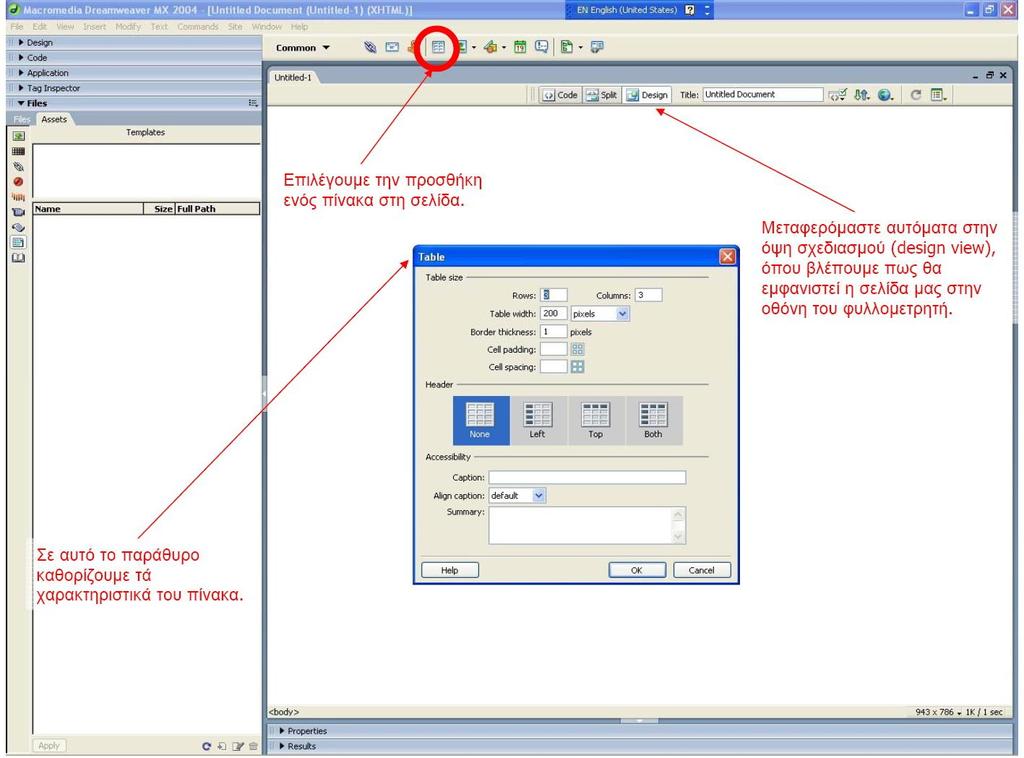Select the None header option
The width and height of the screenshot is (1024, 758).
pos(481,420)
